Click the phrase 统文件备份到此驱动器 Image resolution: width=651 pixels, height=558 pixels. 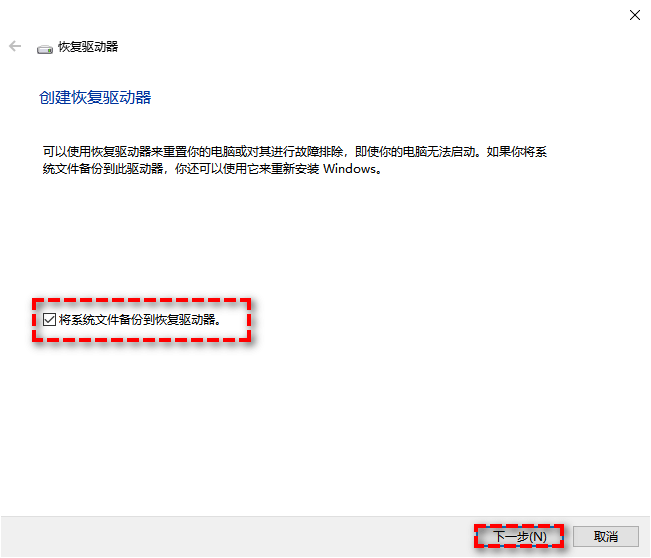pos(103,169)
